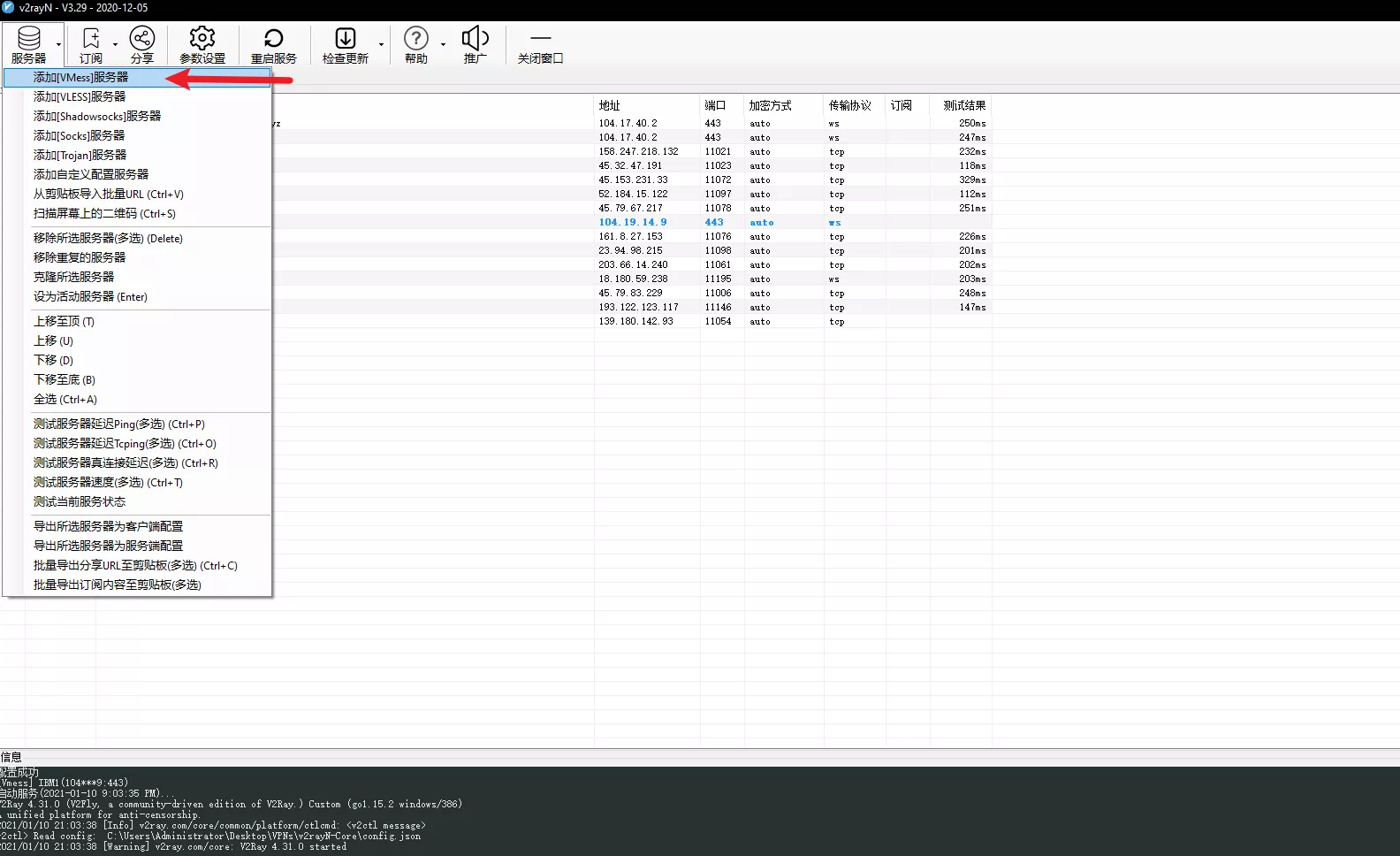Sort by 传输协议 column header
The image size is (1400, 856).
[x=855, y=105]
